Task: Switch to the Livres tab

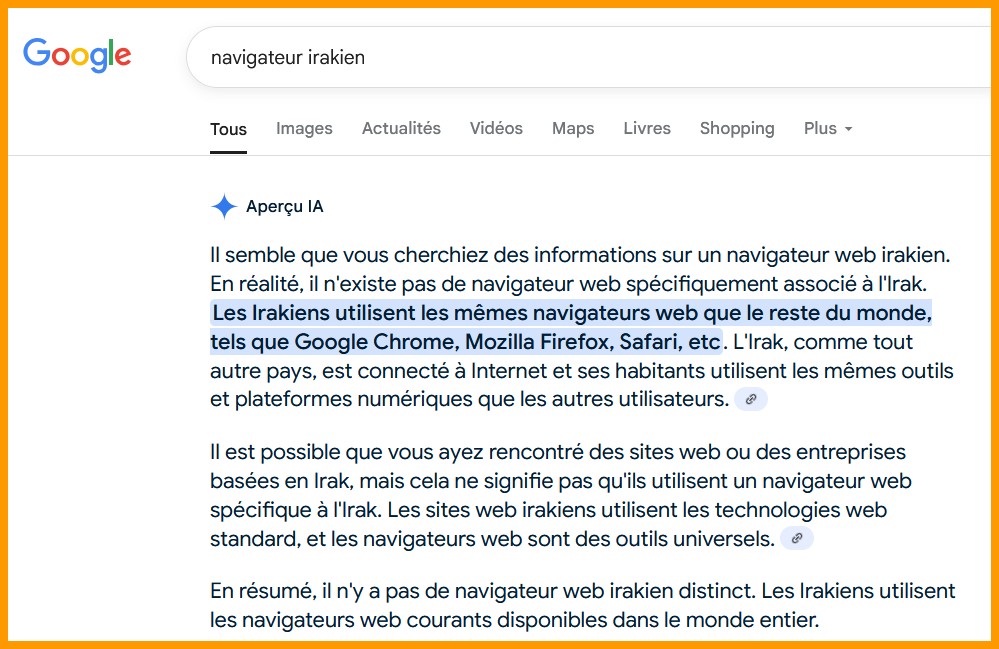Action: (x=647, y=129)
